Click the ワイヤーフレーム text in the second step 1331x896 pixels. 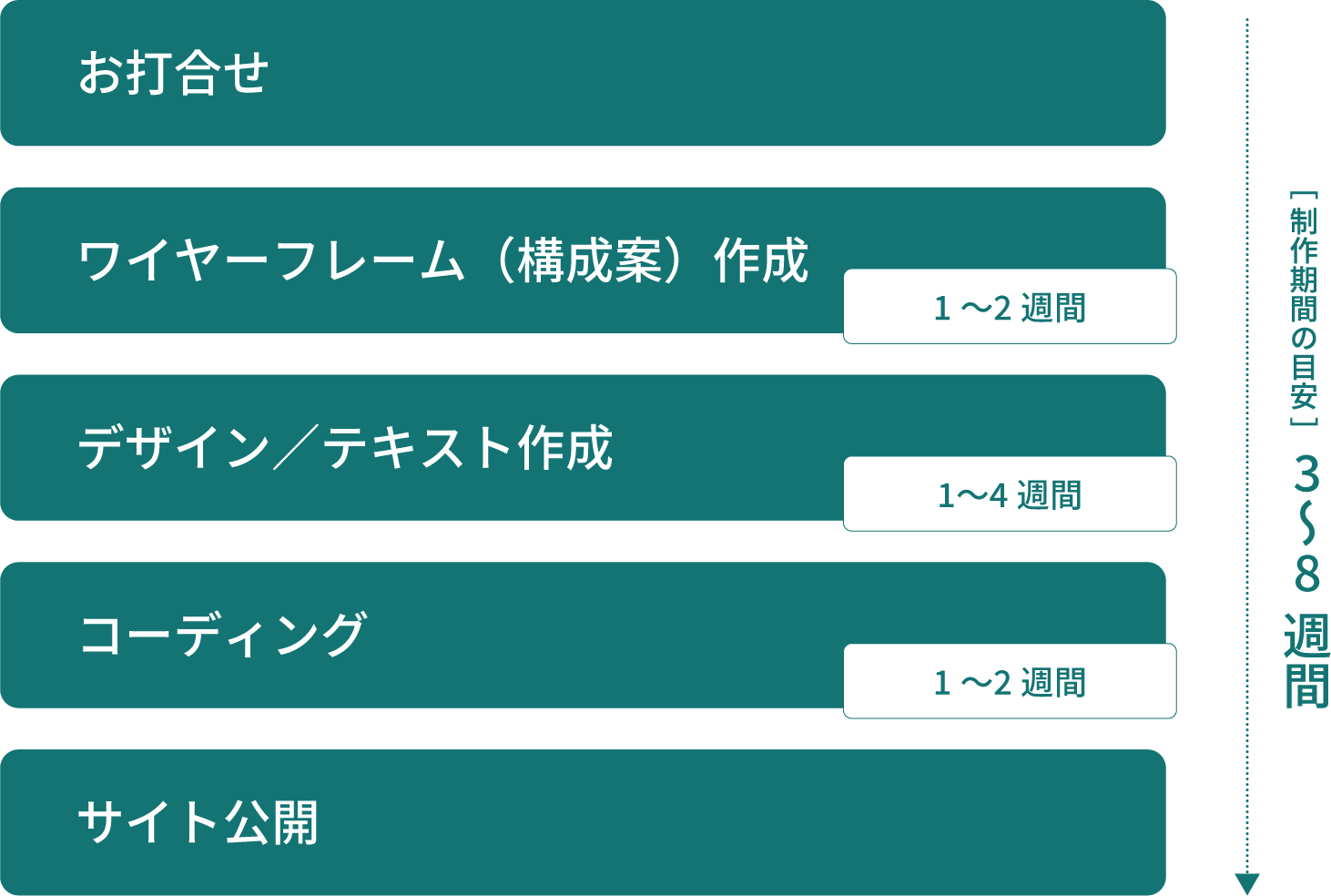pos(271,260)
